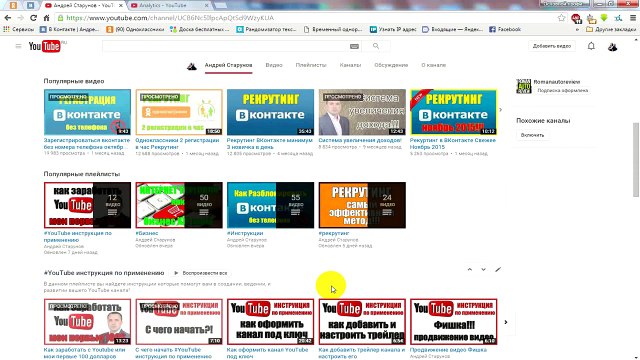Open the 50-video business playlist thumbnail
Screen dimensions: 640x360
[x=179, y=205]
